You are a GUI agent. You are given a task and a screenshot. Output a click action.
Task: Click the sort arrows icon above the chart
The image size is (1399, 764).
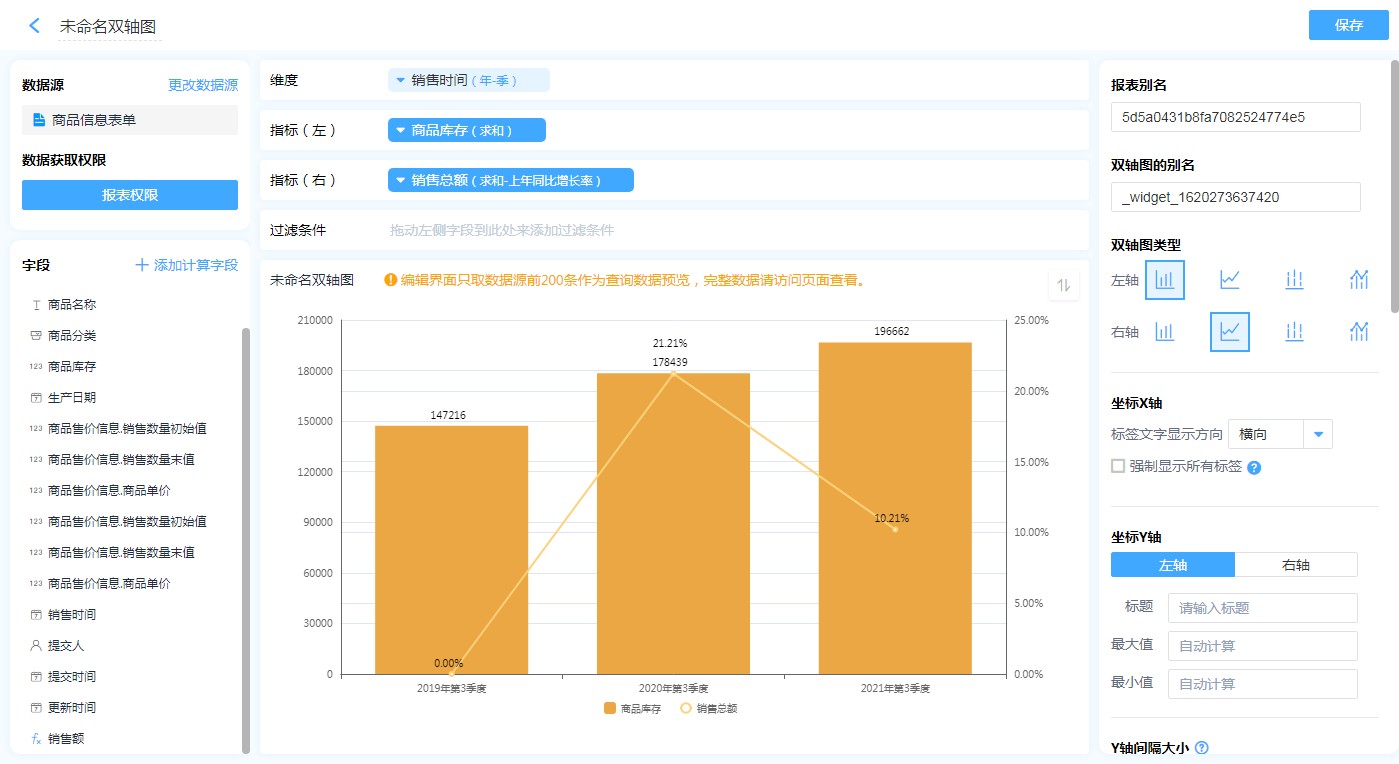pyautogui.click(x=1063, y=286)
